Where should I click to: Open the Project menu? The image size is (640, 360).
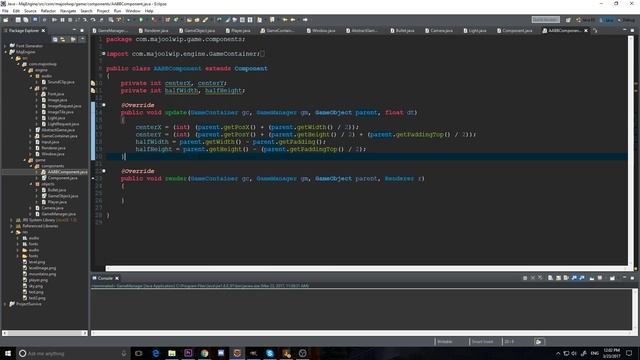[103, 11]
